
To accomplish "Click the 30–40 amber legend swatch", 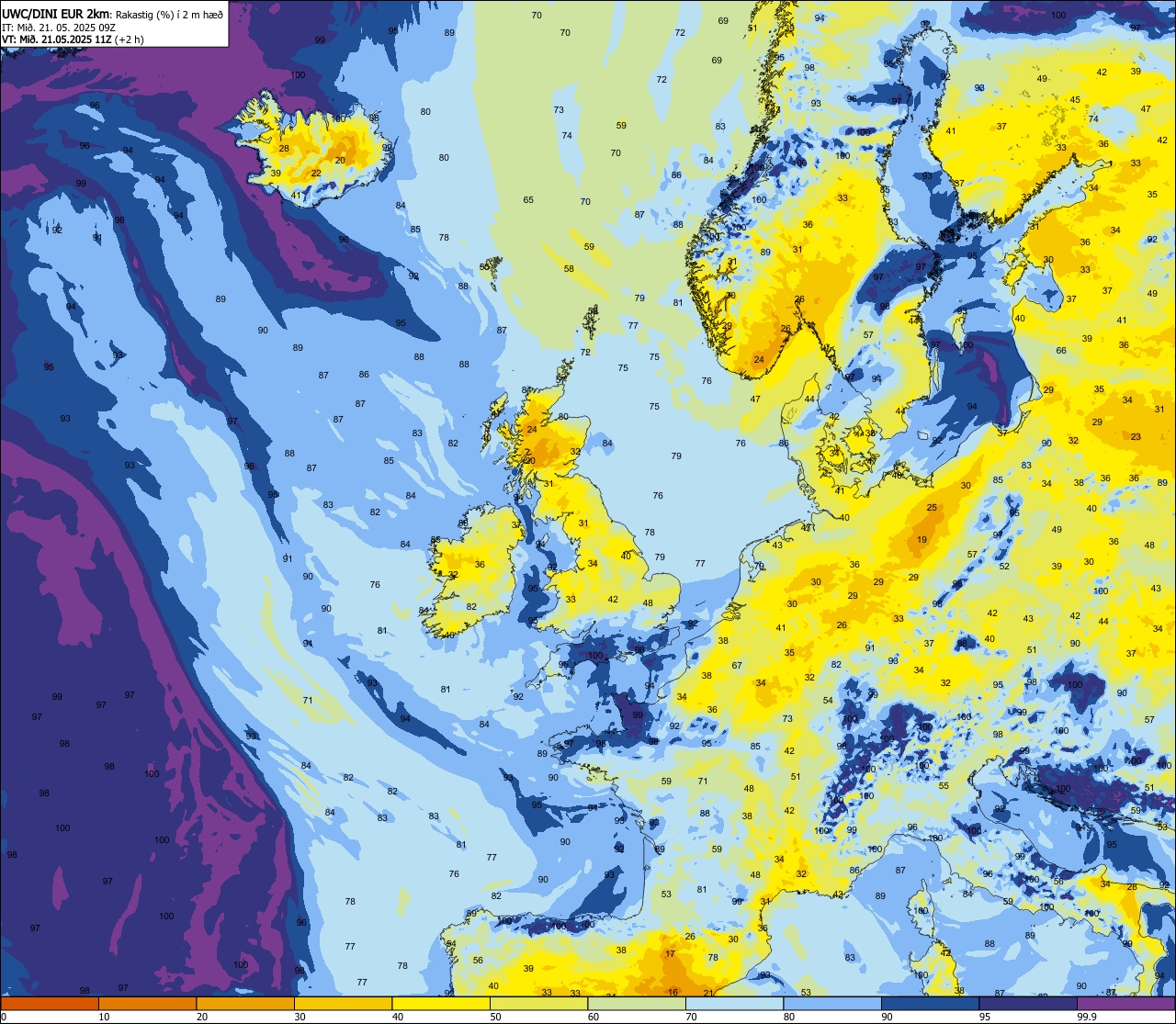I will coord(343,1004).
